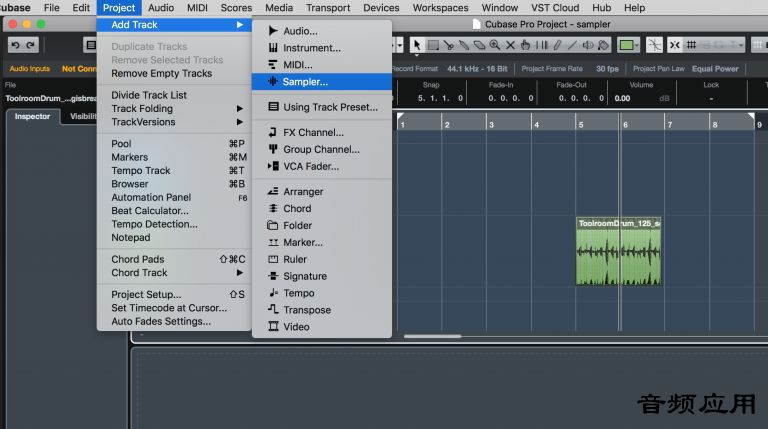Screen dimensions: 768x429
Task: Select the Glue tool
Action: point(464,45)
